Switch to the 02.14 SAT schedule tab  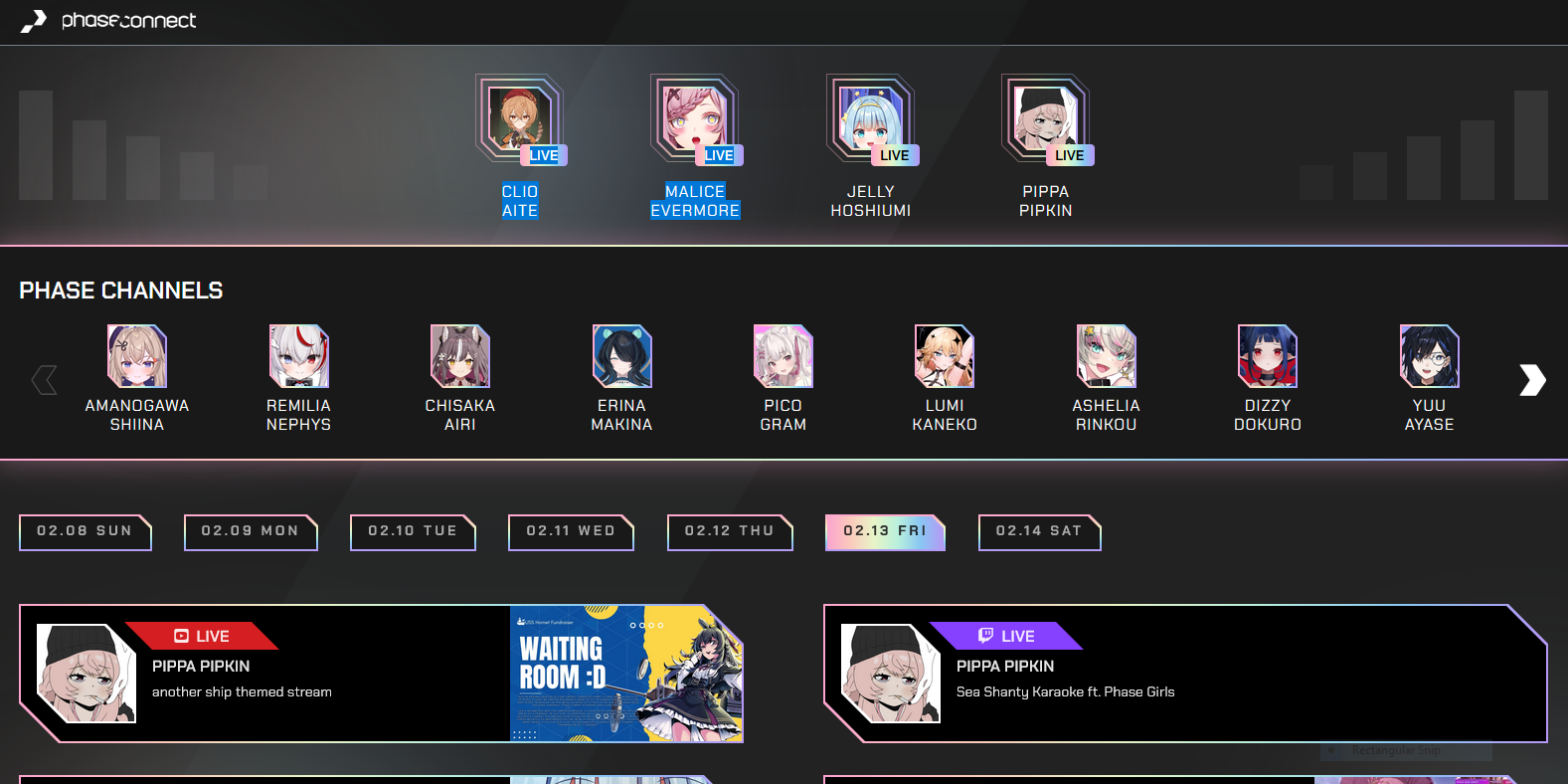click(x=1039, y=532)
